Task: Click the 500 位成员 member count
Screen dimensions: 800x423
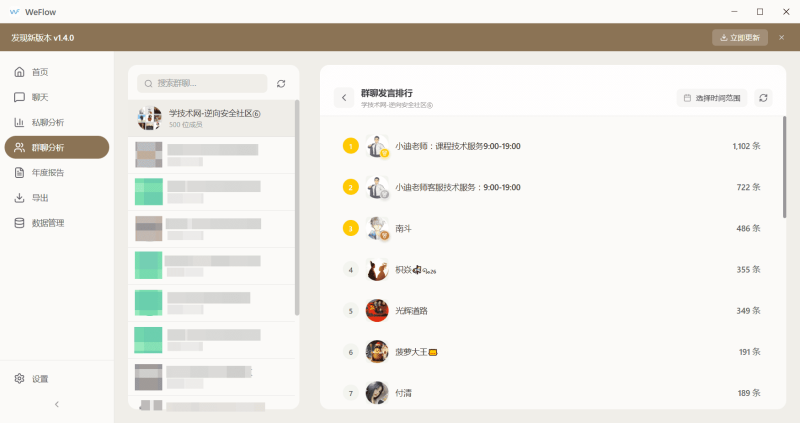Action: coord(186,125)
